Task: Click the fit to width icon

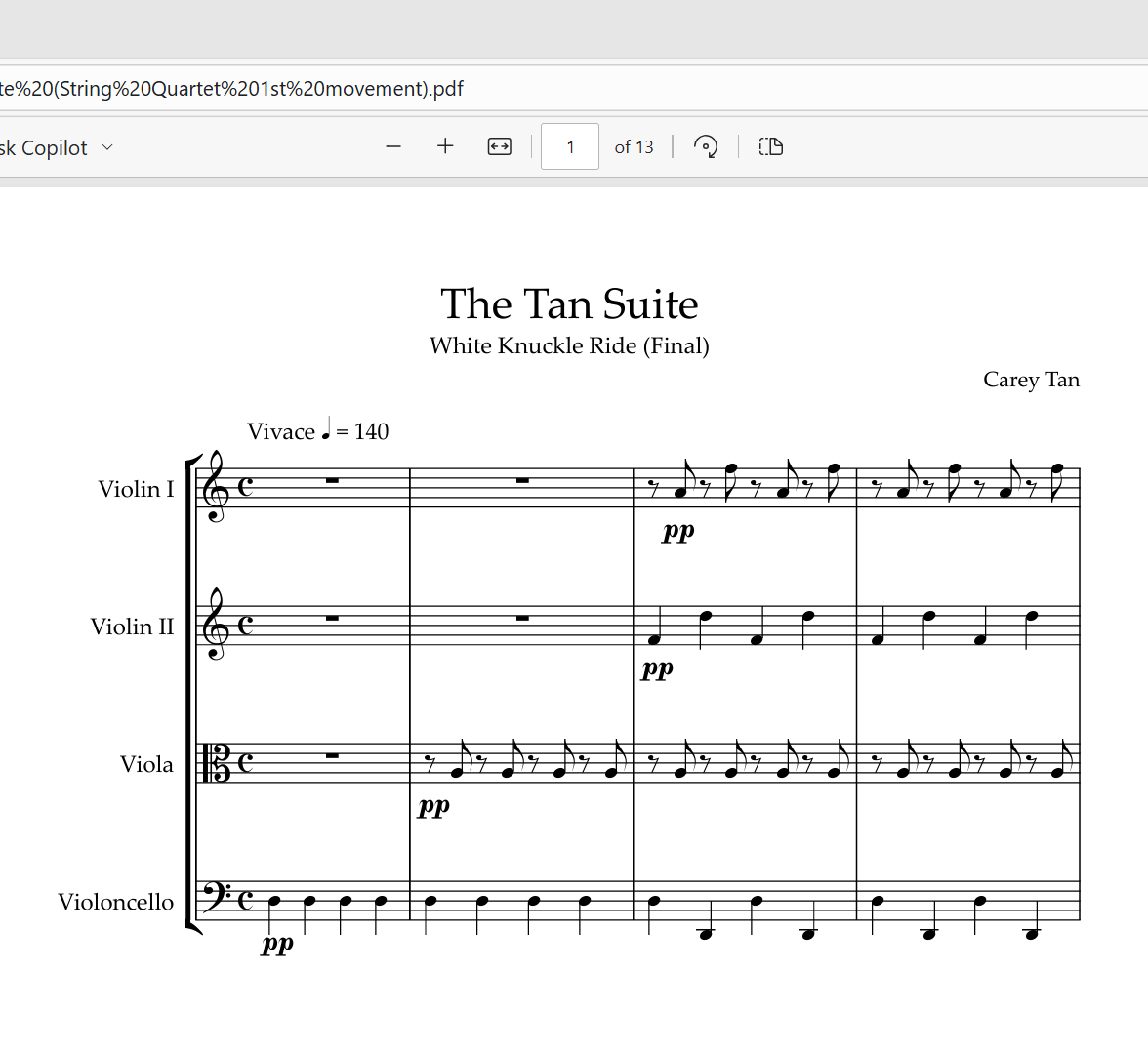Action: 500,147
